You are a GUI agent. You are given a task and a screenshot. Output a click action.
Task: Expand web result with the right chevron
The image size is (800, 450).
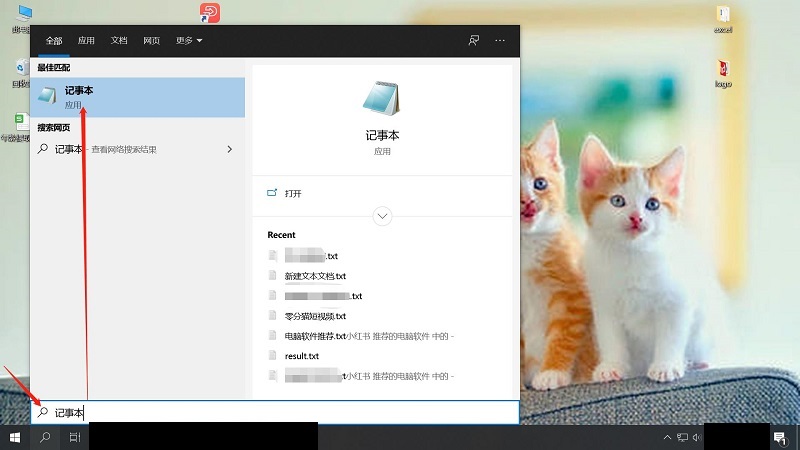230,149
